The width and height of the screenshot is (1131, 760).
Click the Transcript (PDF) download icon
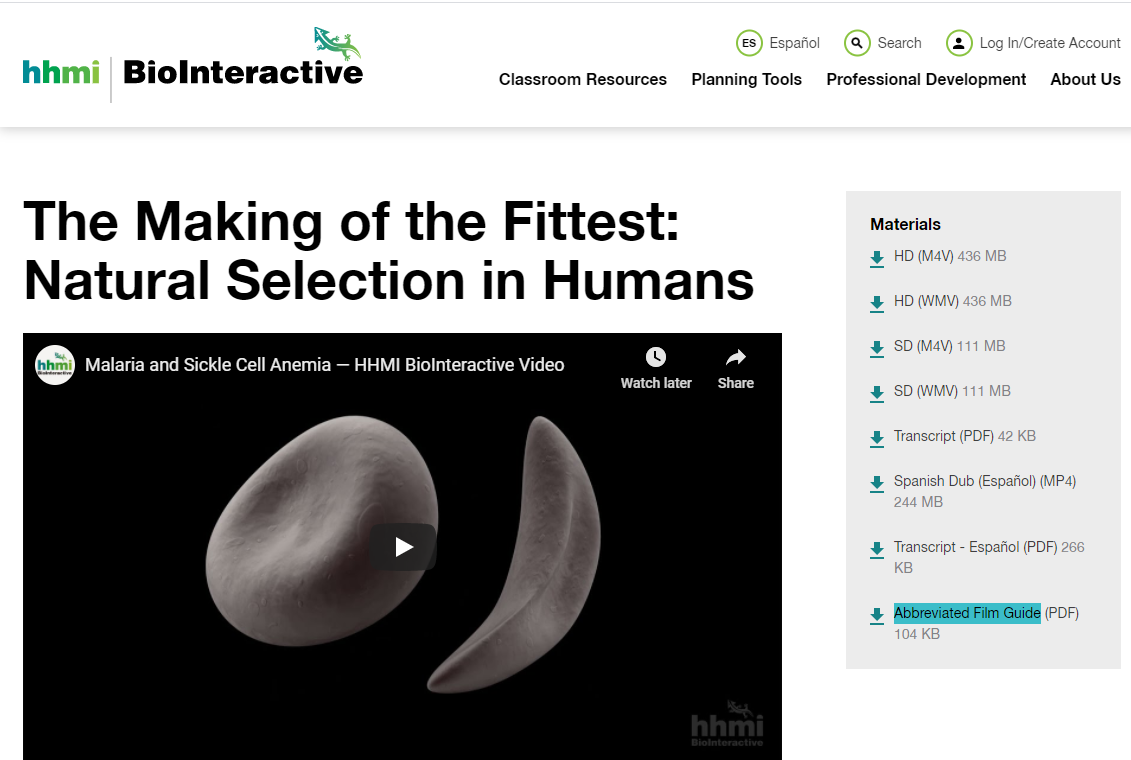[877, 438]
